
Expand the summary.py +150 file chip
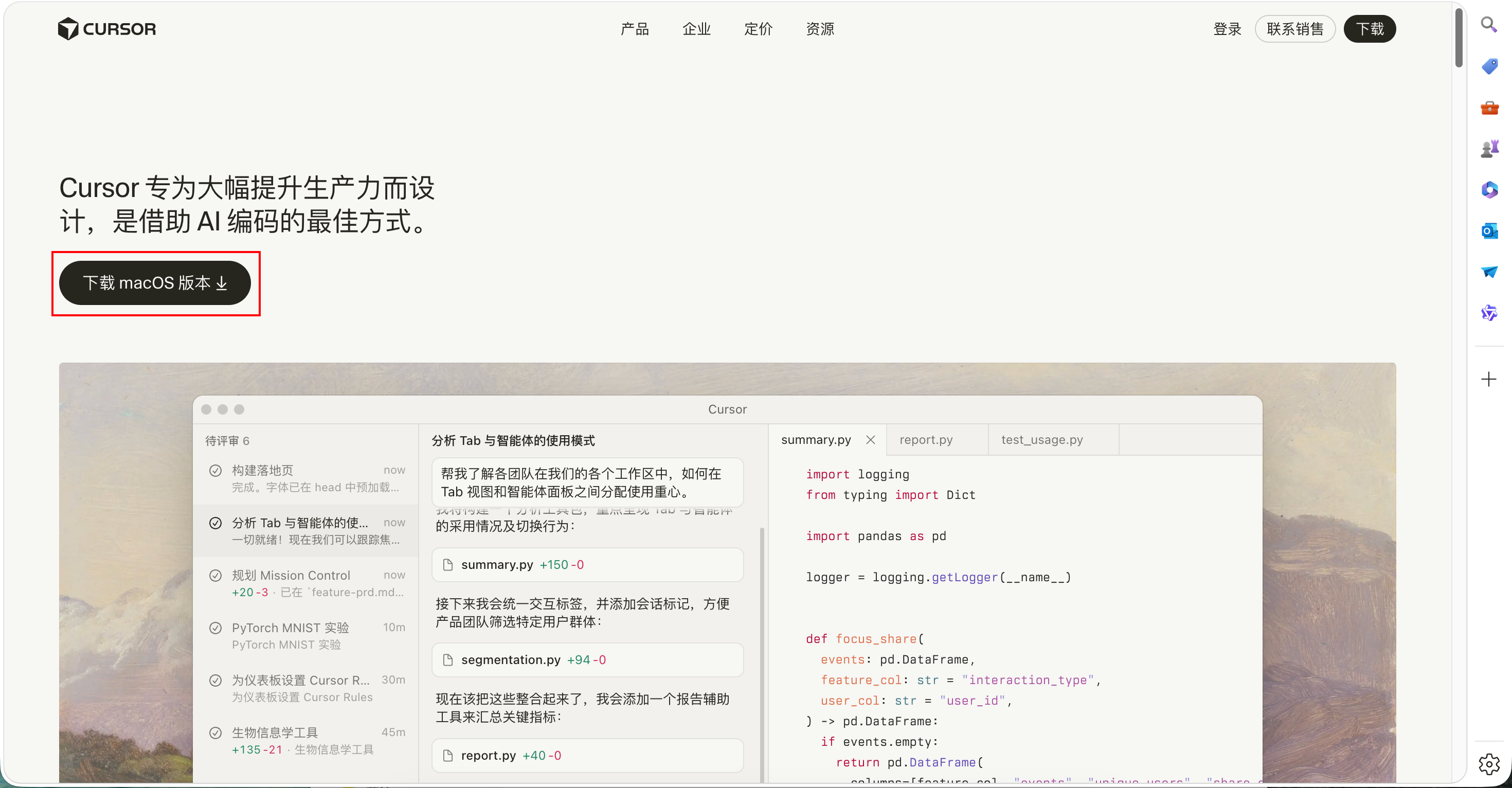point(587,564)
